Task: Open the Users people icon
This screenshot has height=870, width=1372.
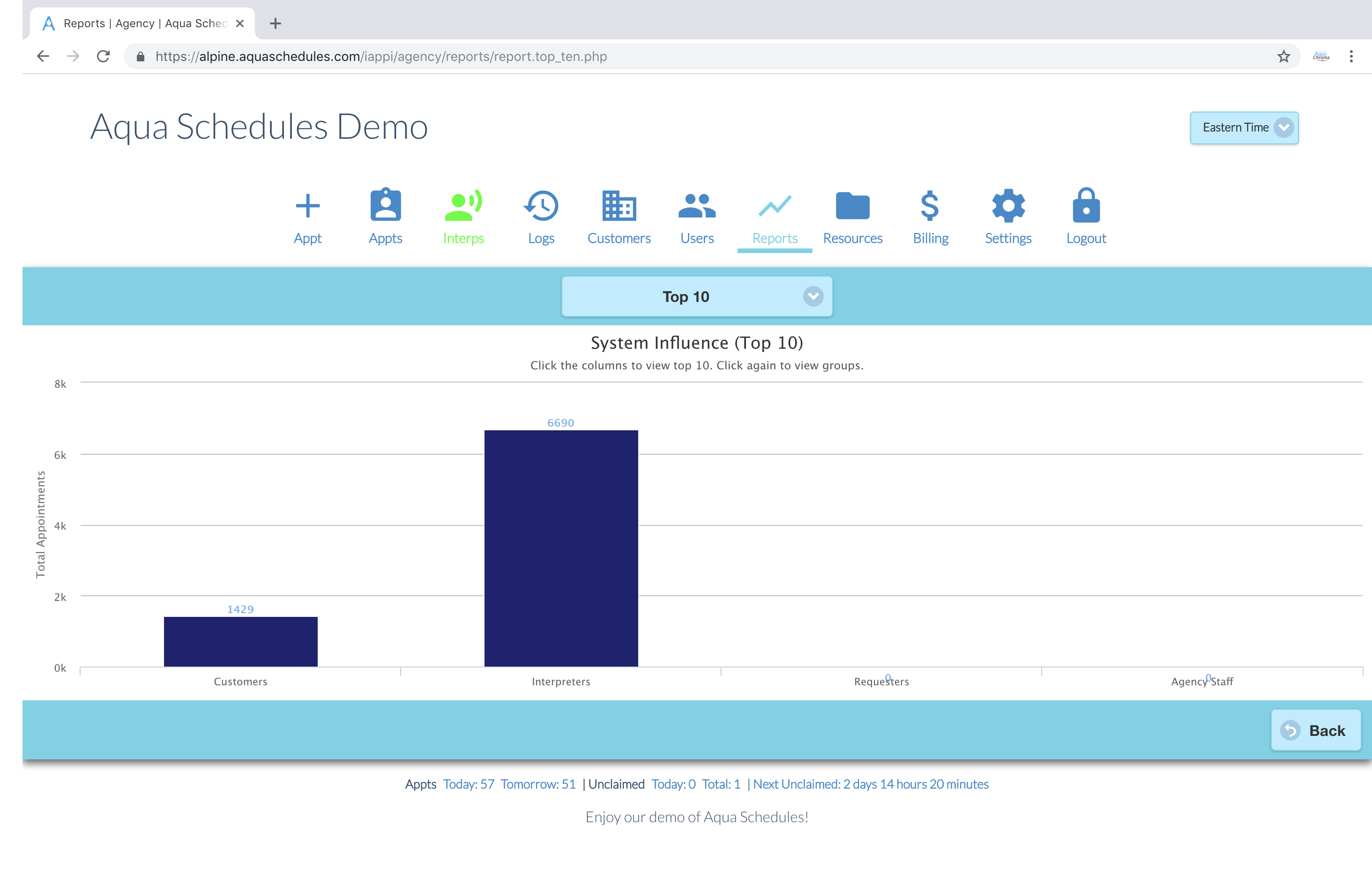Action: click(697, 206)
